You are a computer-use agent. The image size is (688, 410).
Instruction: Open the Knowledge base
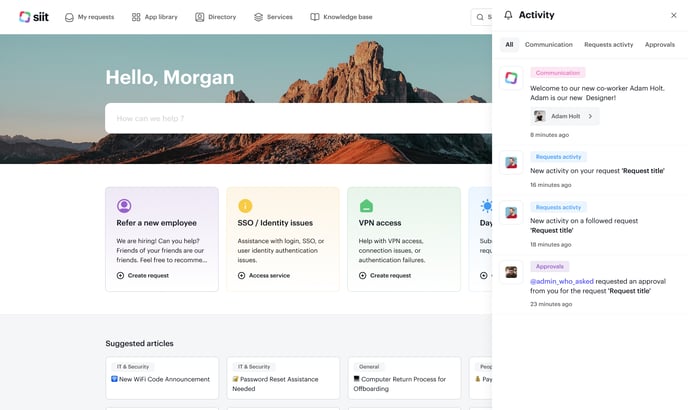pos(341,17)
